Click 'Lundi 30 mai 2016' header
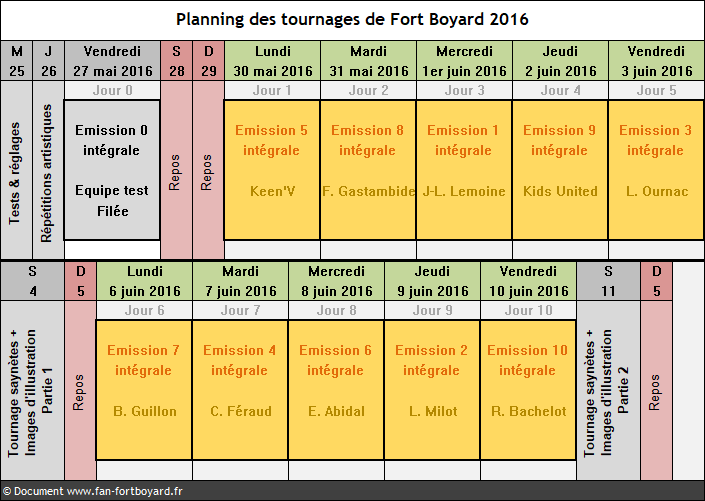 272,61
